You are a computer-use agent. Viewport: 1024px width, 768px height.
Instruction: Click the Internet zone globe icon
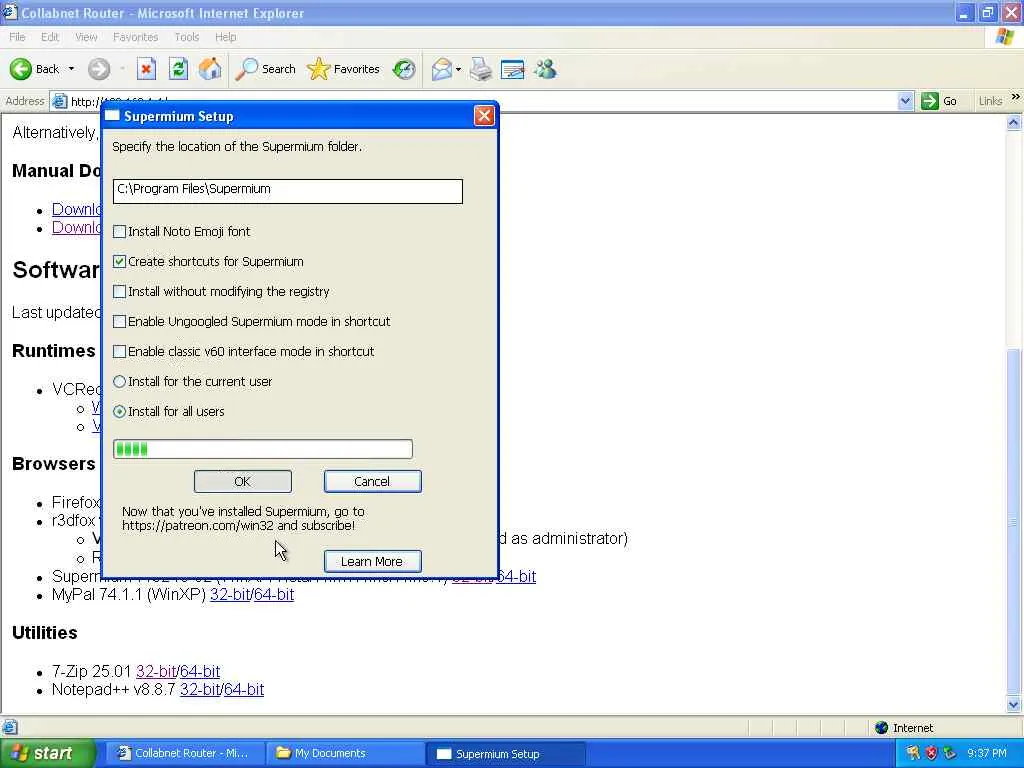pyautogui.click(x=881, y=727)
